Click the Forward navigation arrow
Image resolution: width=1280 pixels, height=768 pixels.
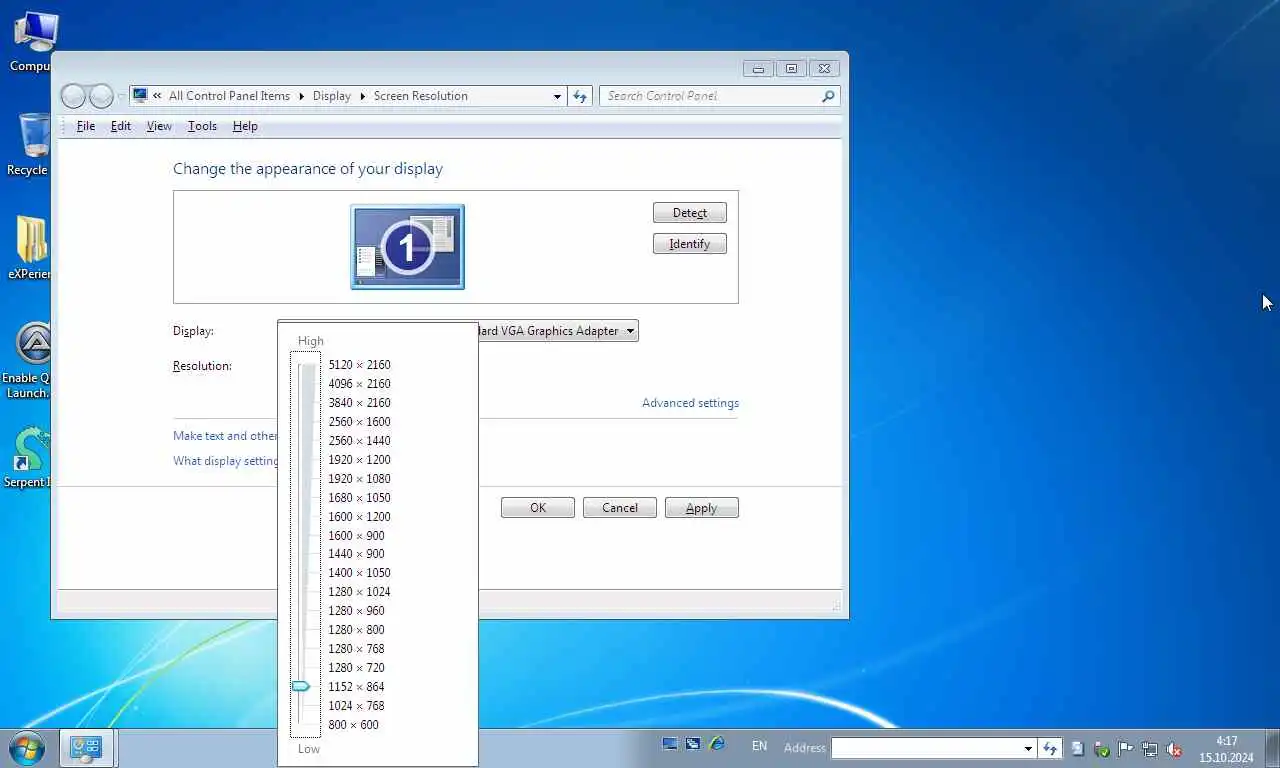point(101,96)
